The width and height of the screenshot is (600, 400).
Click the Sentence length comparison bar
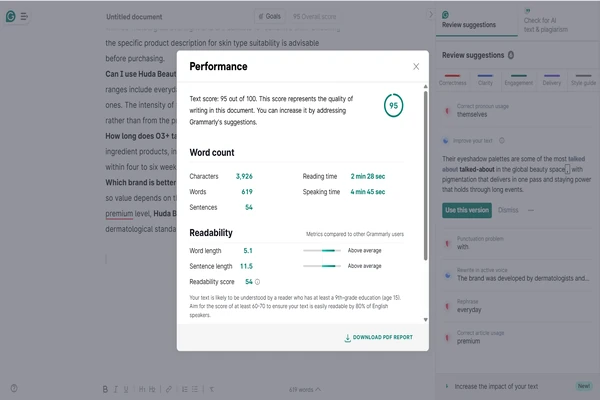(x=322, y=266)
